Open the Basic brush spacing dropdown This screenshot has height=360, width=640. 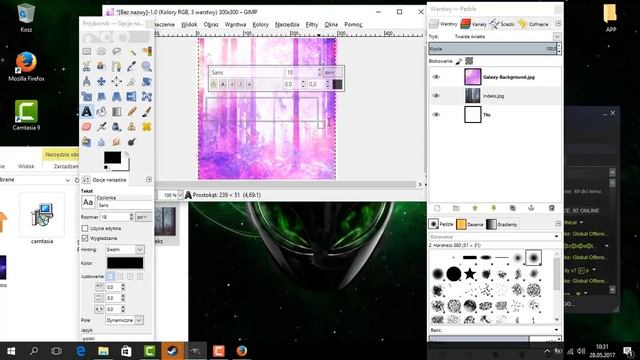(494, 330)
